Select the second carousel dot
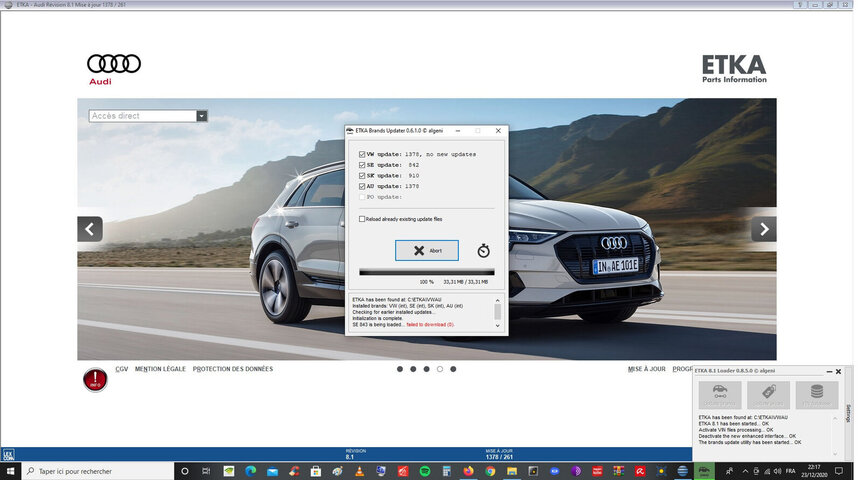Screen dimensions: 862x480 (x=413, y=369)
